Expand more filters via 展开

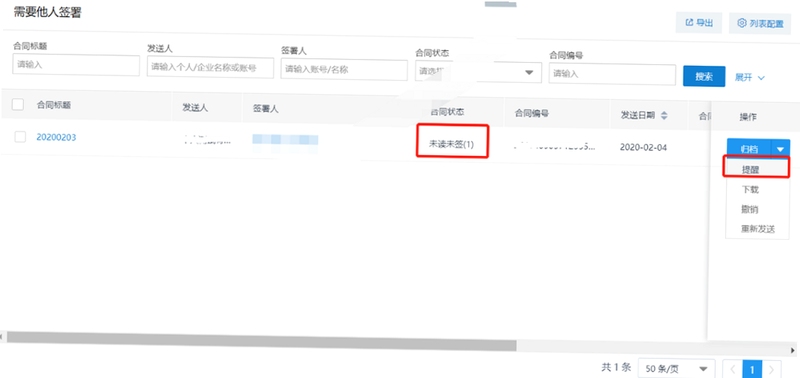[x=749, y=78]
